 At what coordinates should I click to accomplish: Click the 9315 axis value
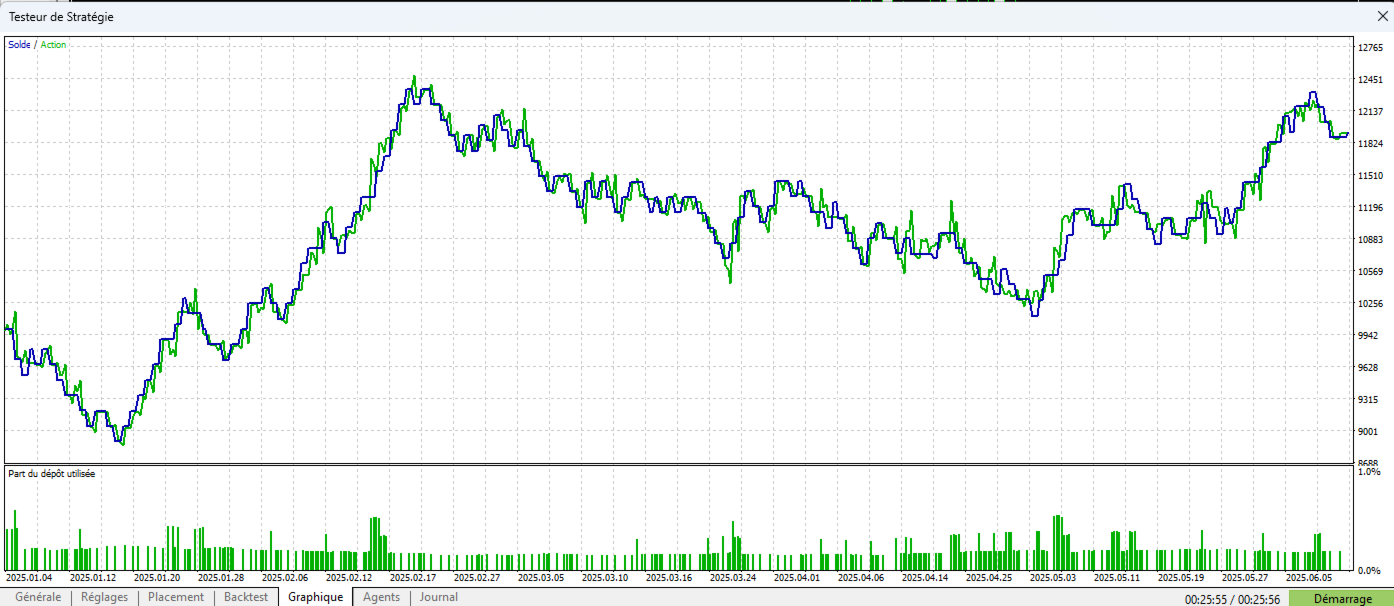point(1368,399)
